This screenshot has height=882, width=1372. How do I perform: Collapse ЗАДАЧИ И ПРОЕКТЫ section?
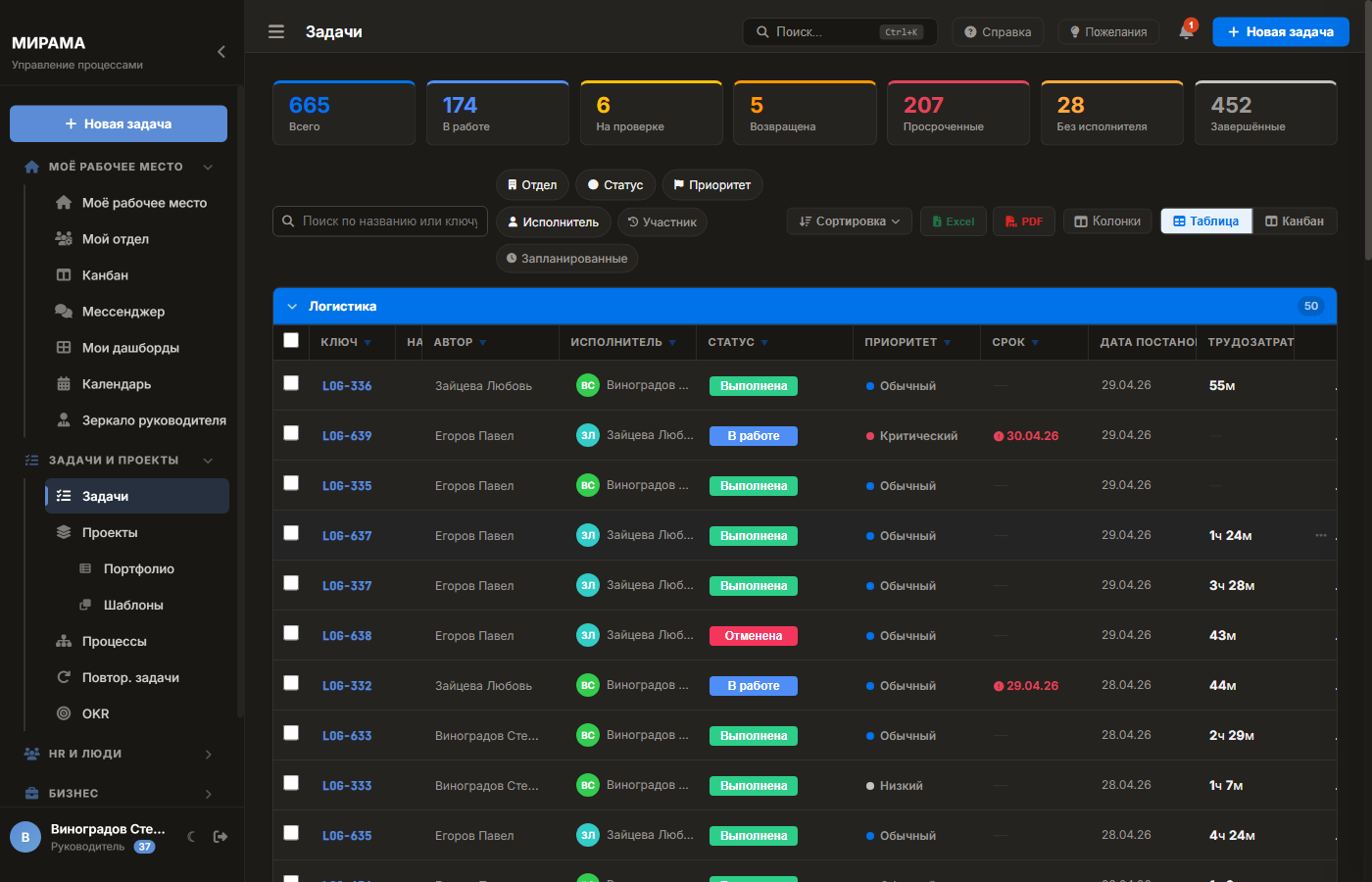point(118,461)
